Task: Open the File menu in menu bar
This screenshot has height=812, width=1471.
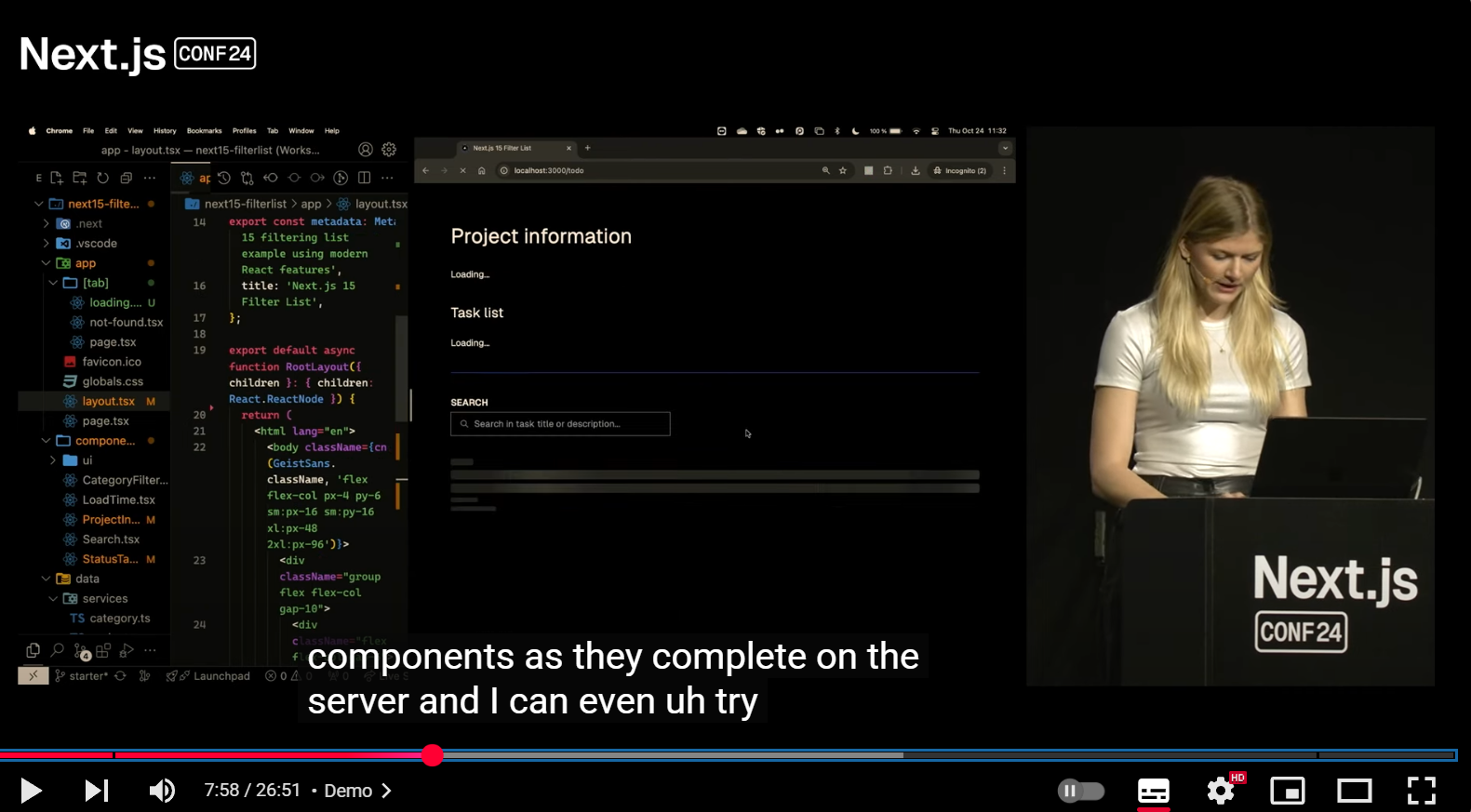Action: pyautogui.click(x=88, y=131)
